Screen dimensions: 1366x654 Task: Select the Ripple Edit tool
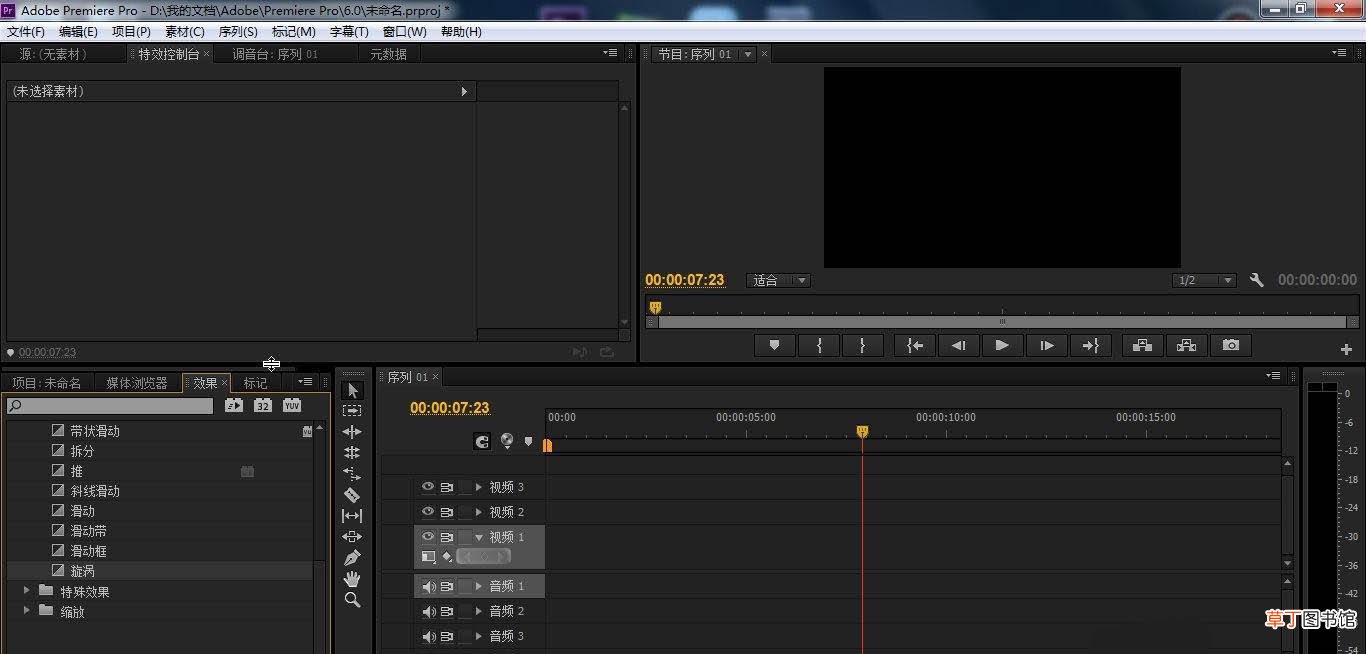(x=352, y=432)
